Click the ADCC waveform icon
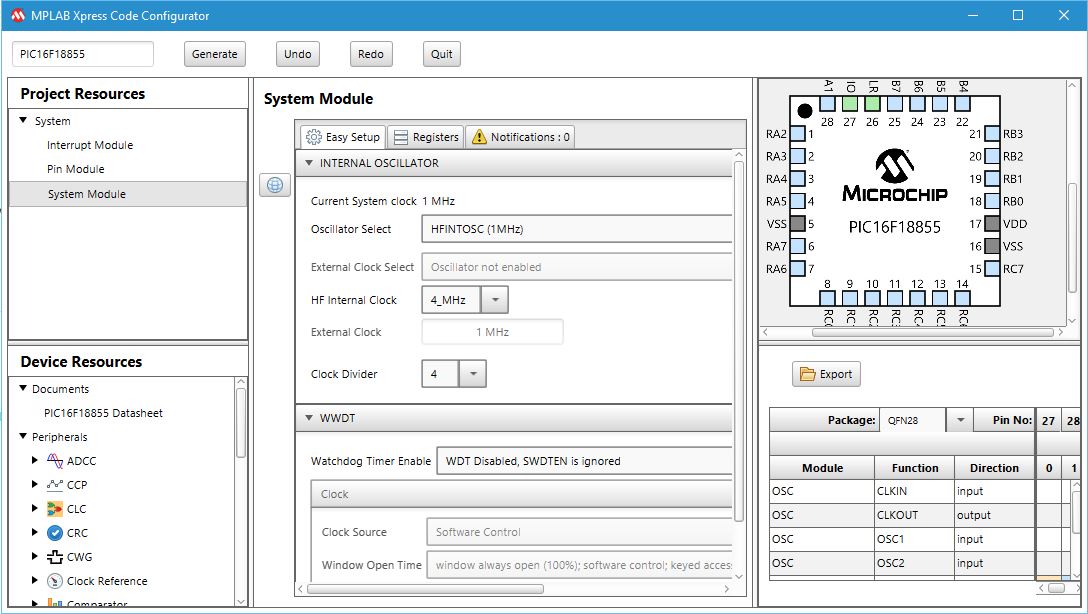This screenshot has width=1088, height=614. coord(55,461)
